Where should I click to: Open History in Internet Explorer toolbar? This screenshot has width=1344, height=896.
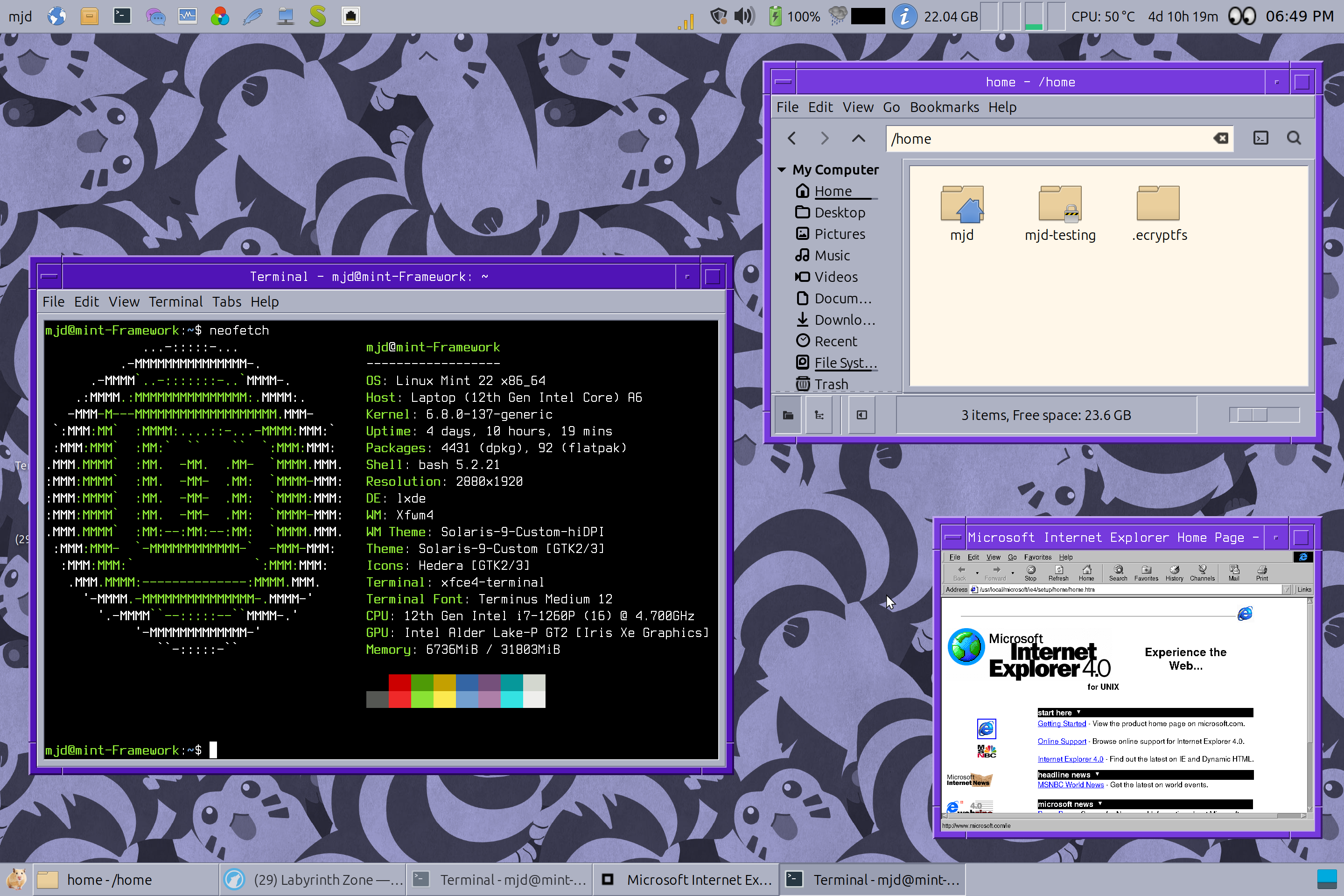1174,573
